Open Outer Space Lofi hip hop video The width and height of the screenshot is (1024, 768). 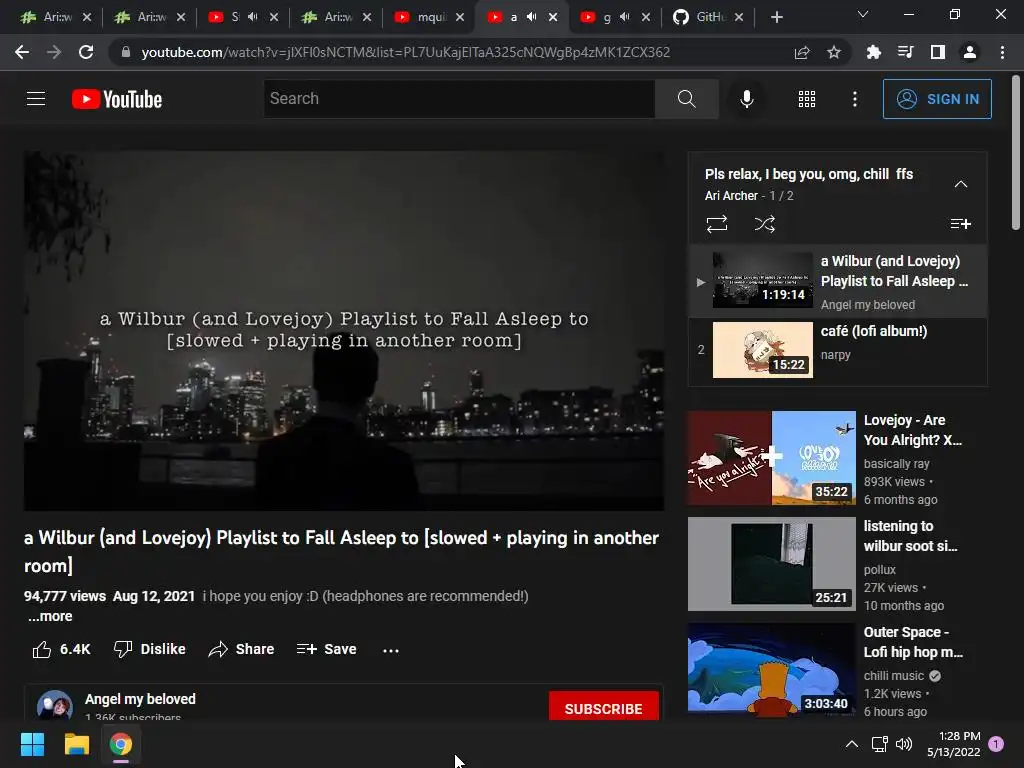[913, 642]
